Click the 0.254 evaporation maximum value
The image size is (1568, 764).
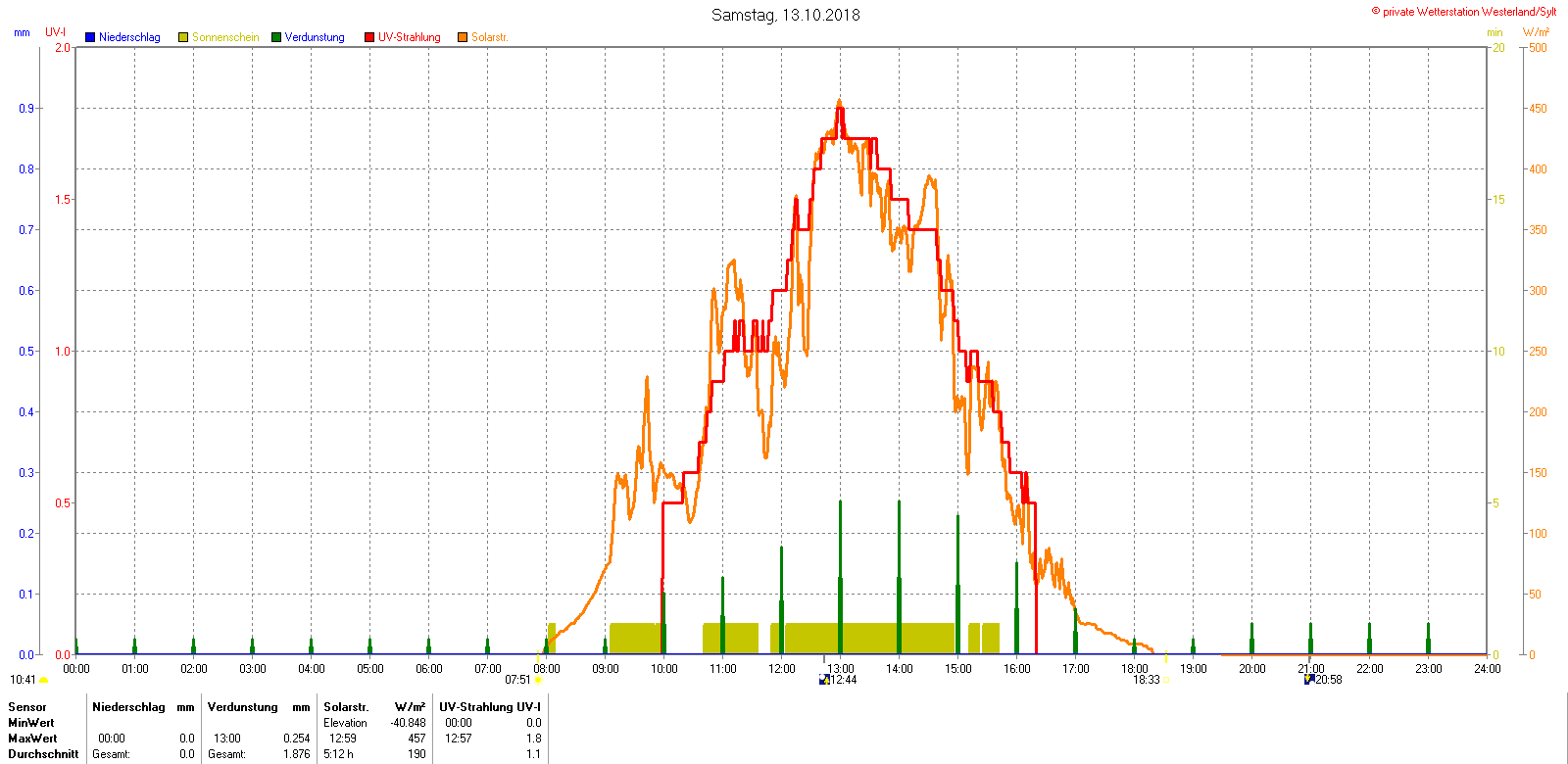point(297,739)
